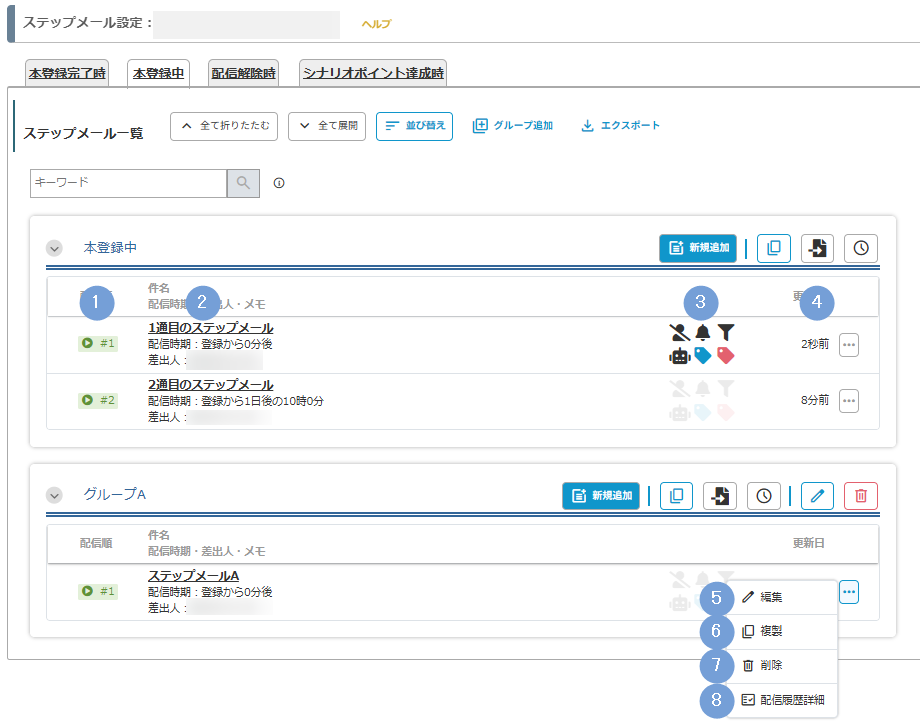Click the import icon in 本登録中 group header

tap(817, 249)
